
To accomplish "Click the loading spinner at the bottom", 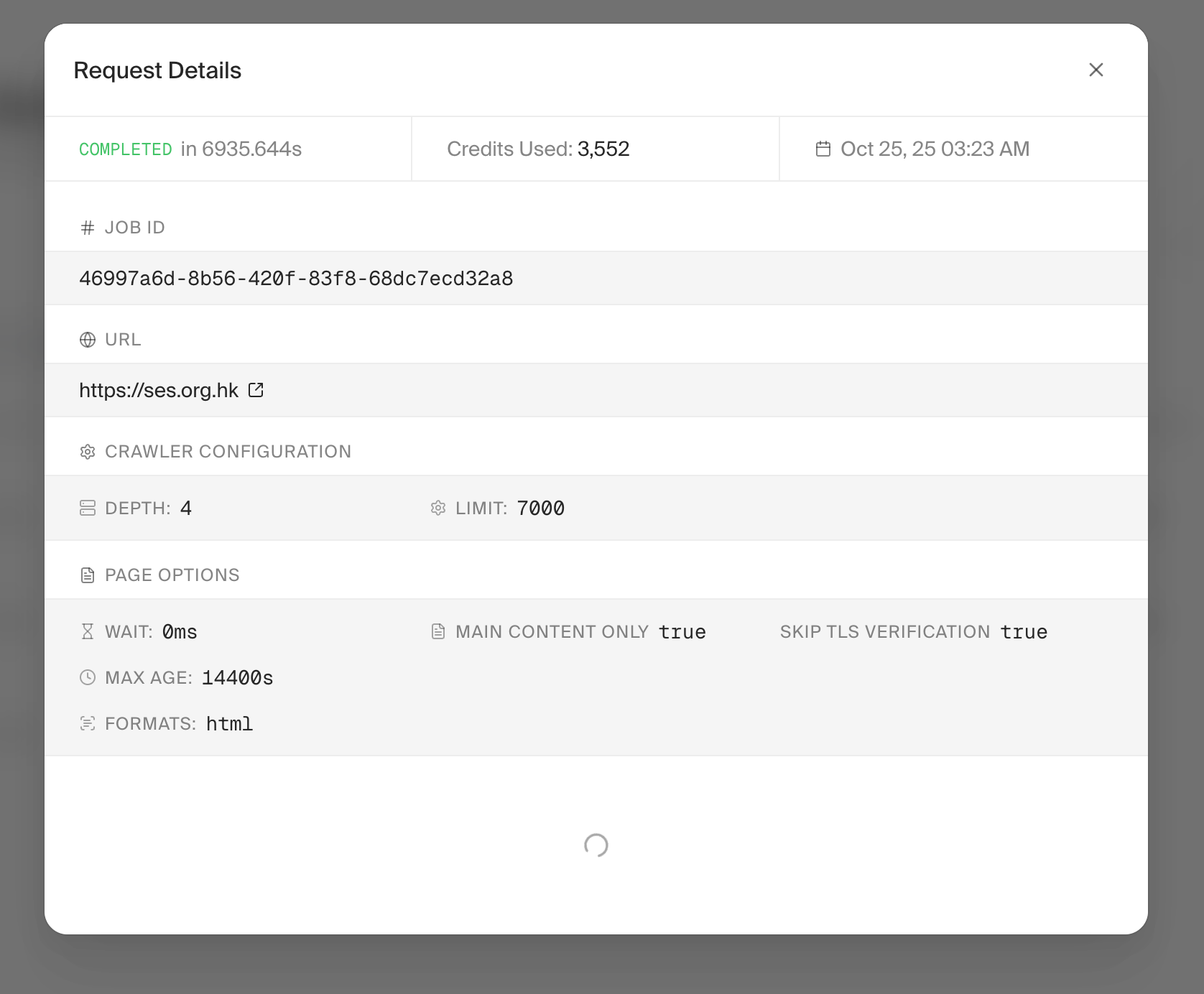I will 596,845.
